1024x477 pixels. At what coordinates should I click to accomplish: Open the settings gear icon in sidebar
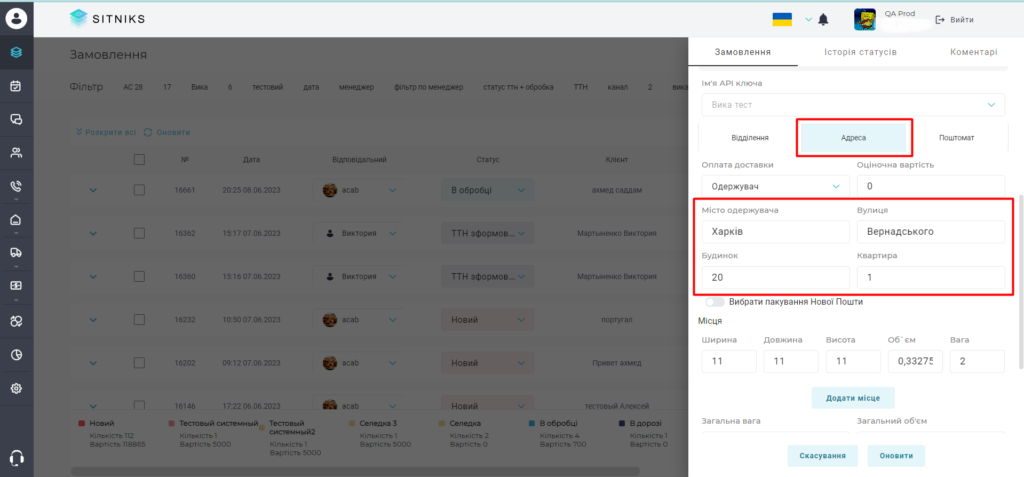coord(16,388)
